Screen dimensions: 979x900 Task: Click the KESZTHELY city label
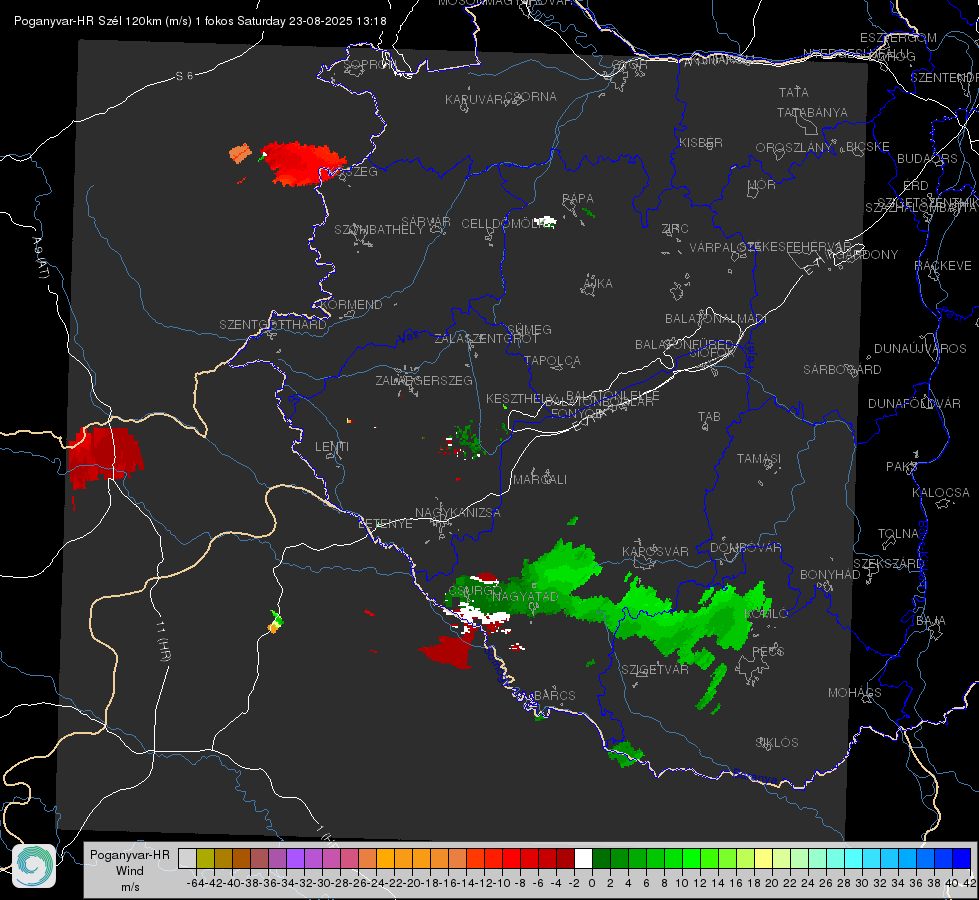(520, 398)
